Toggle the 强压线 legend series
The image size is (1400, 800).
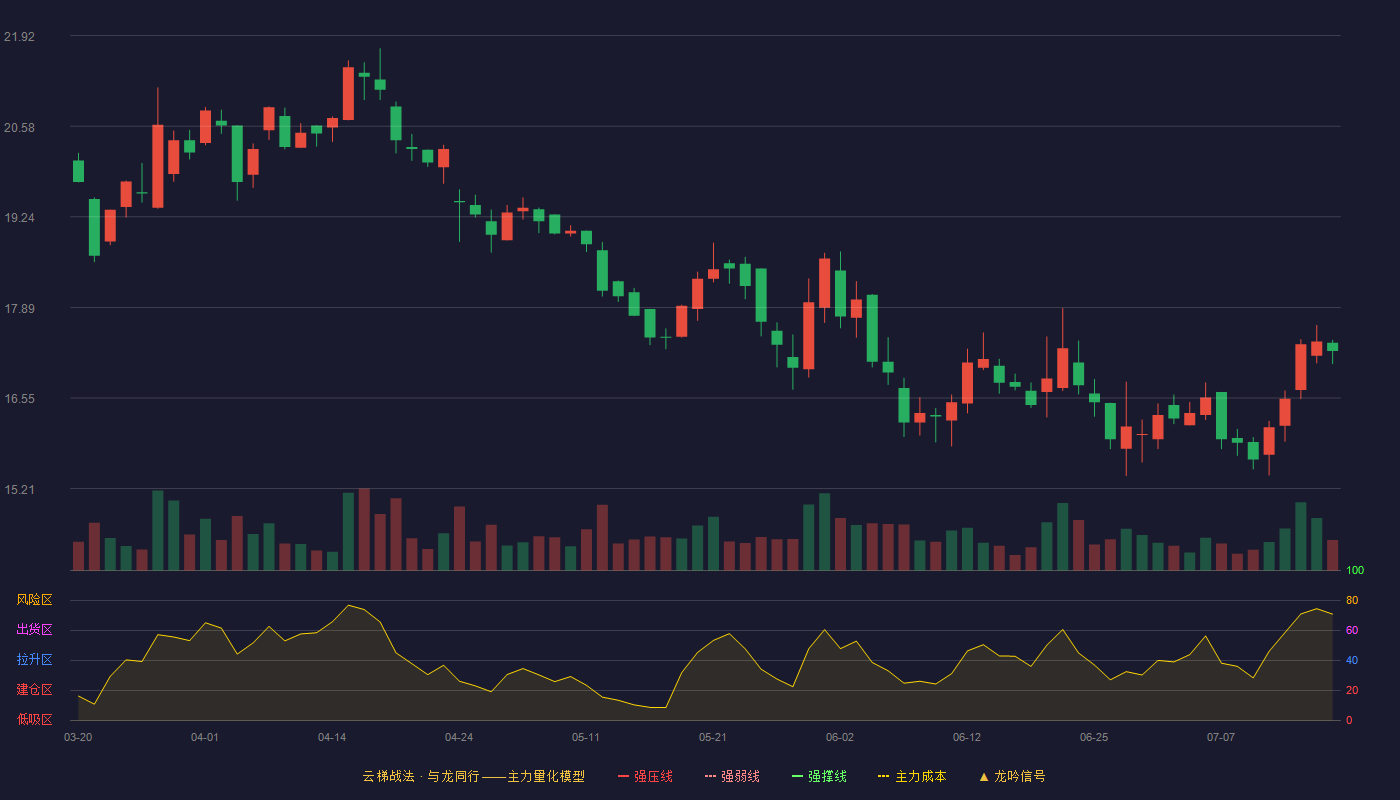click(645, 776)
